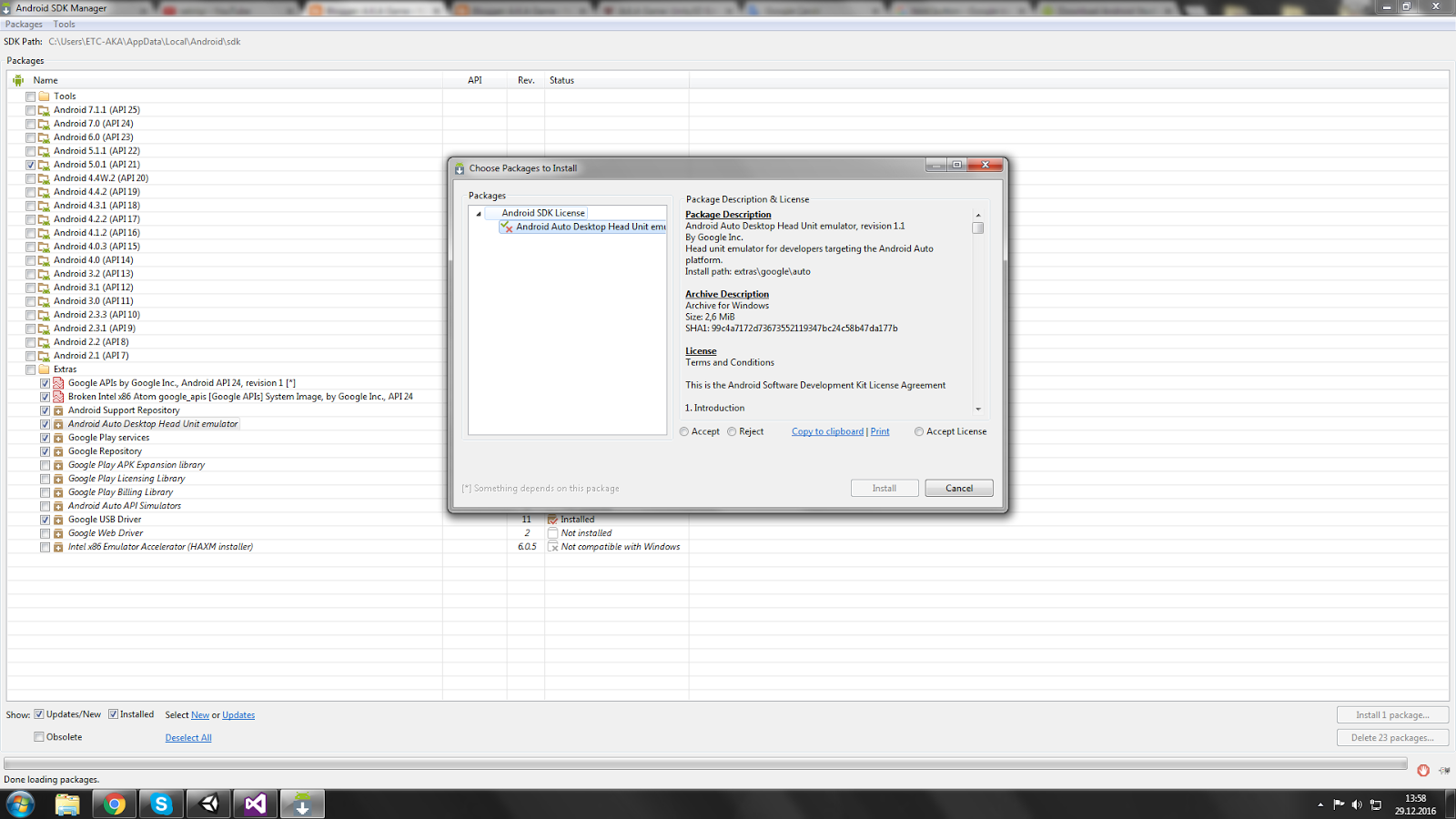Check the Google Web Driver checkbox
Viewport: 1456px width, 819px height.
click(x=45, y=533)
